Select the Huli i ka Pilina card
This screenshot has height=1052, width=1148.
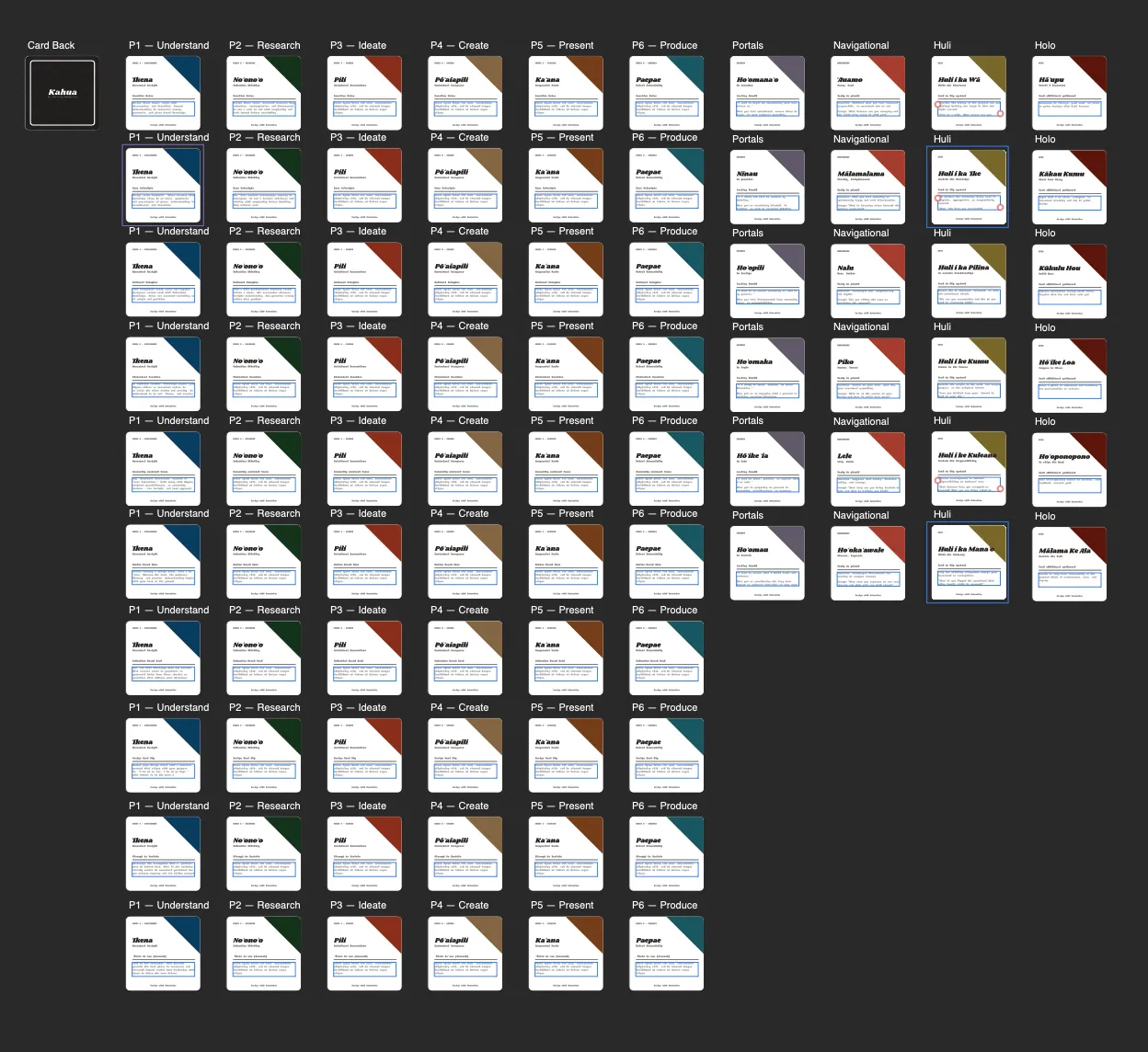point(969,280)
